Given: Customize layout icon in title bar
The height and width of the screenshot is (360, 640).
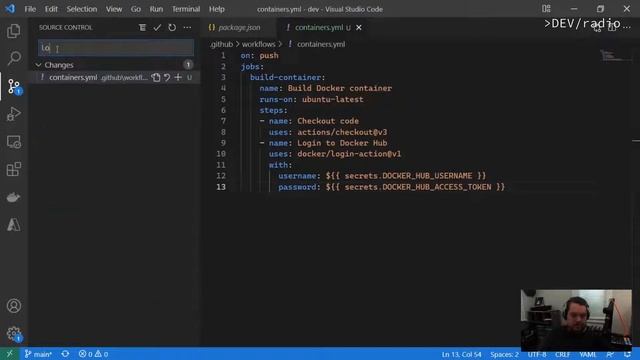Looking at the screenshot, I should pyautogui.click(x=546, y=9).
